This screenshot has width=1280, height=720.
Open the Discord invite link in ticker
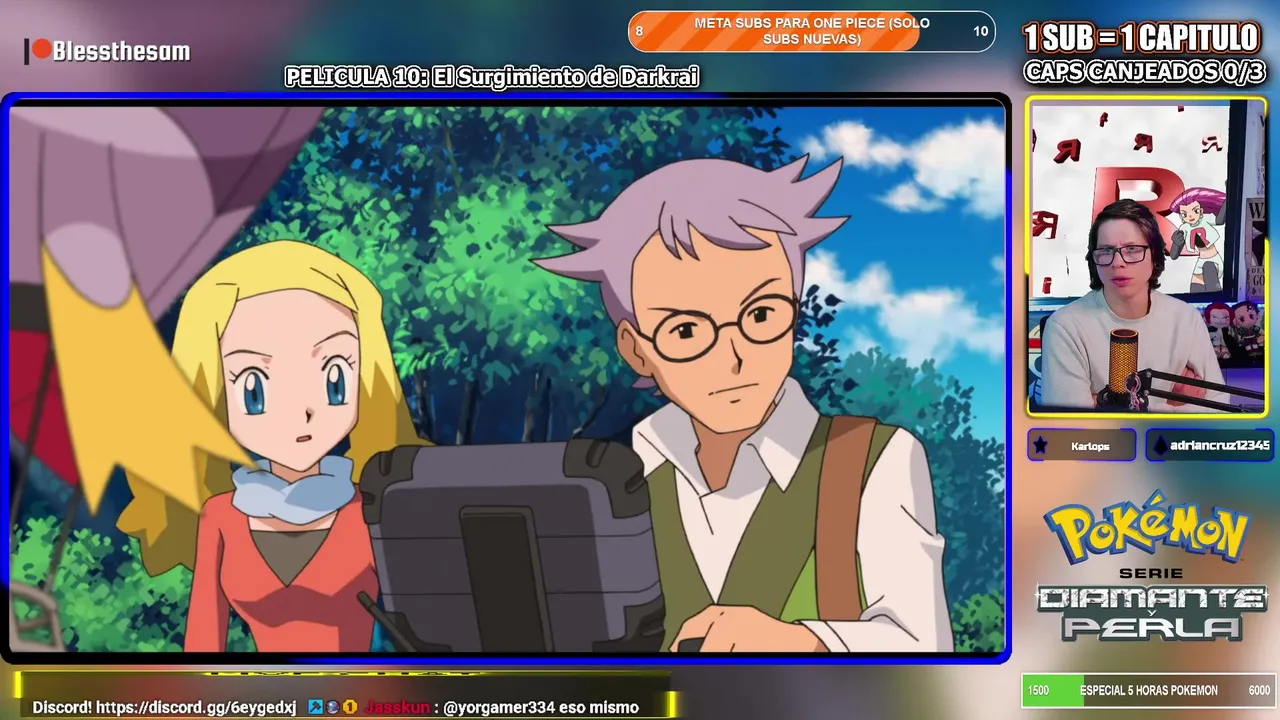coord(196,707)
